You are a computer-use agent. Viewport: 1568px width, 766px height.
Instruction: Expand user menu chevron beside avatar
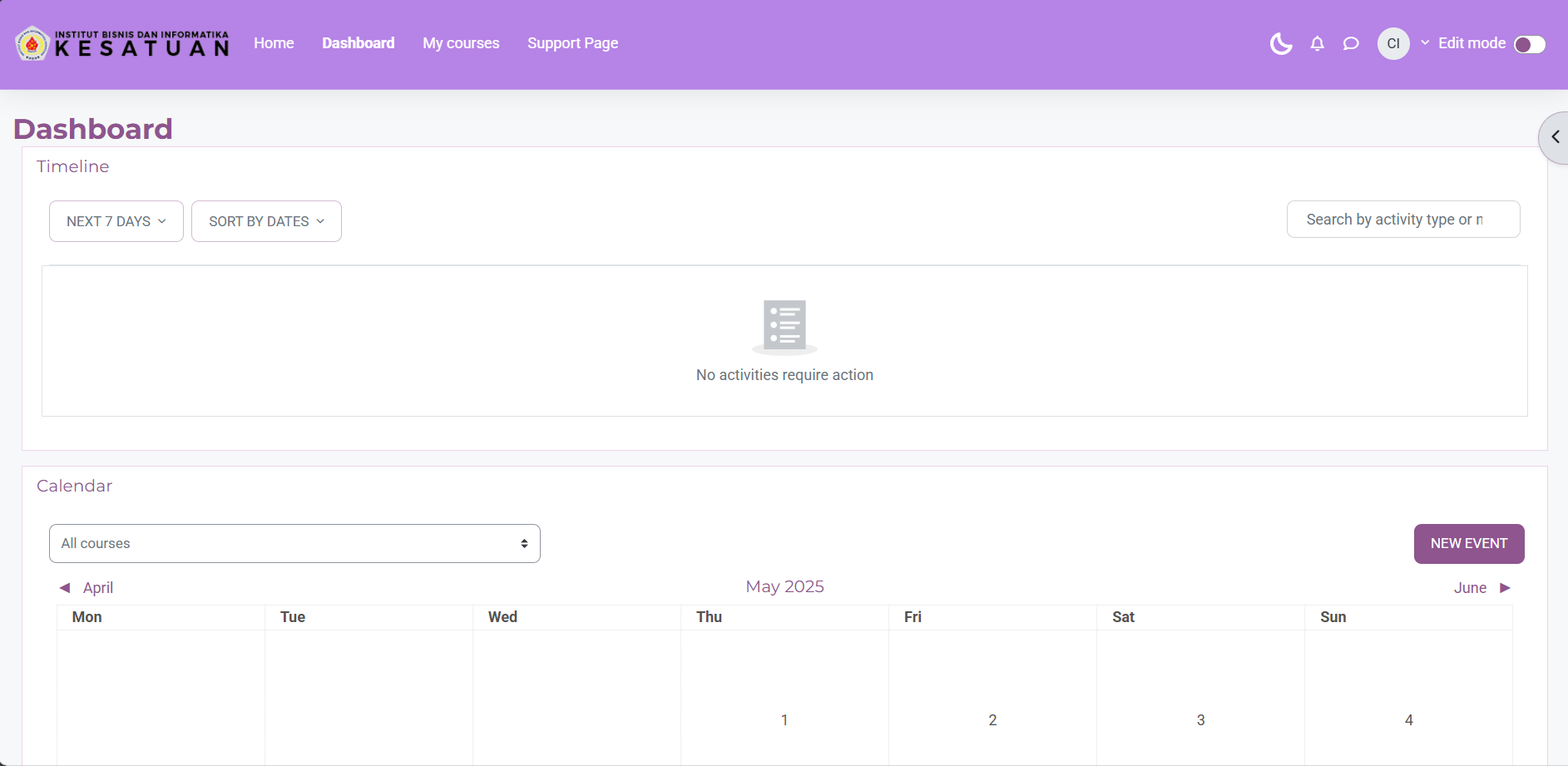point(1425,43)
